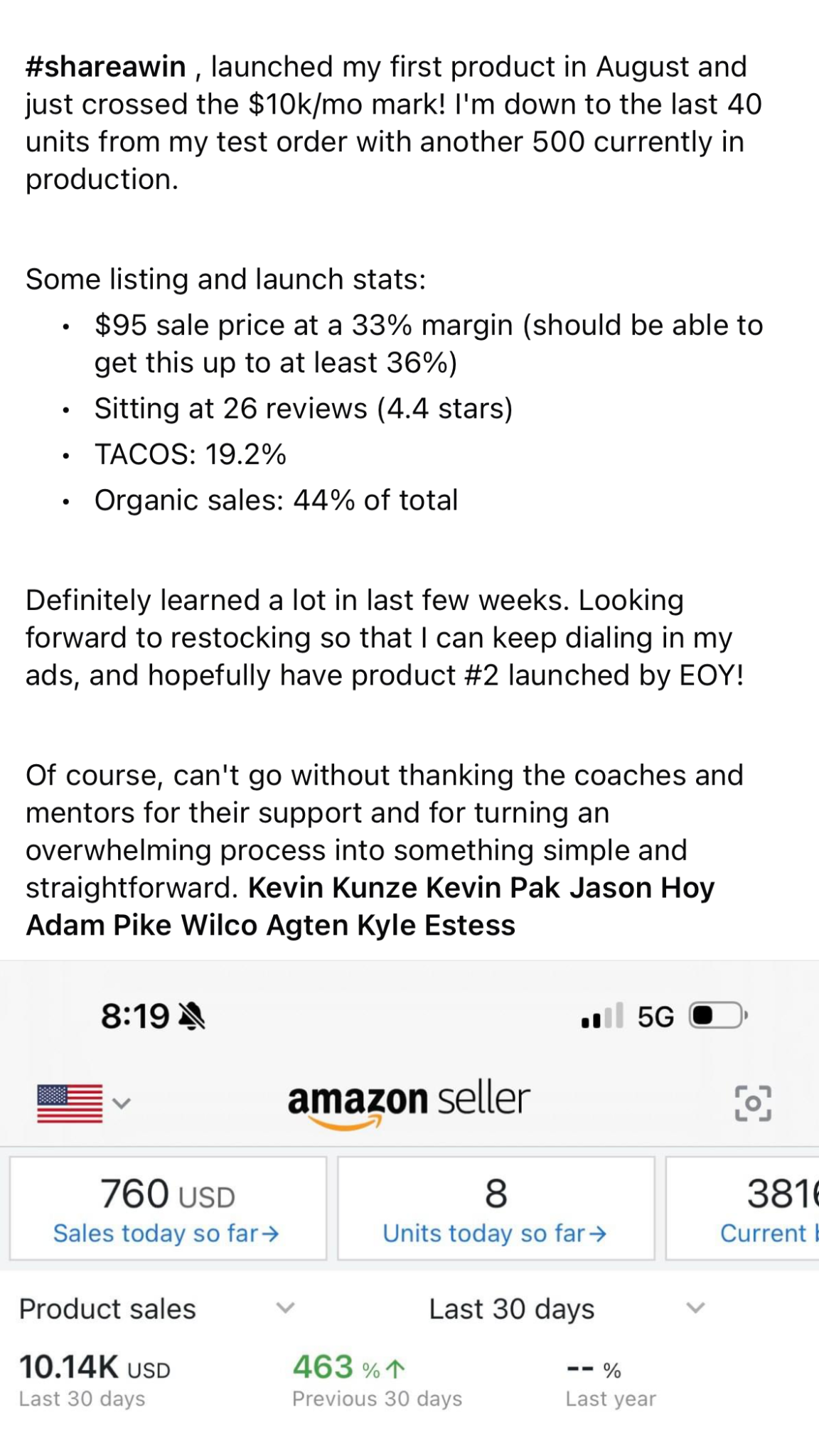Tap the 5G network indicator

tap(655, 1017)
